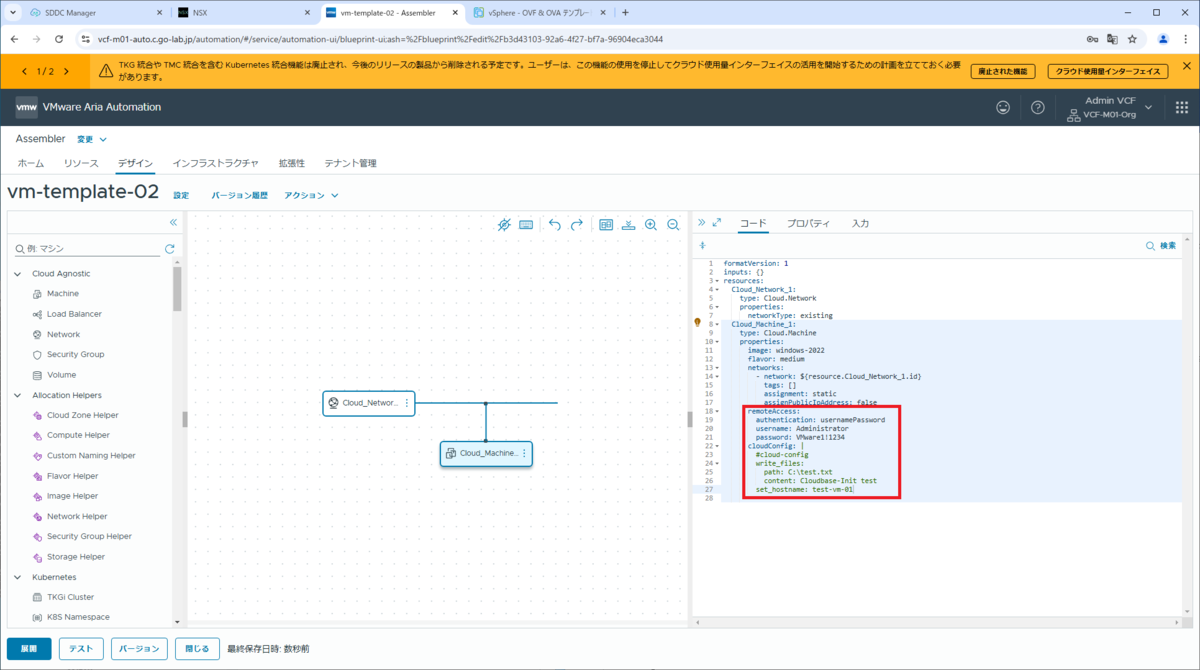Open the keyboard shortcuts icon on canvas toolbar
The width and height of the screenshot is (1200, 670).
pyautogui.click(x=526, y=225)
